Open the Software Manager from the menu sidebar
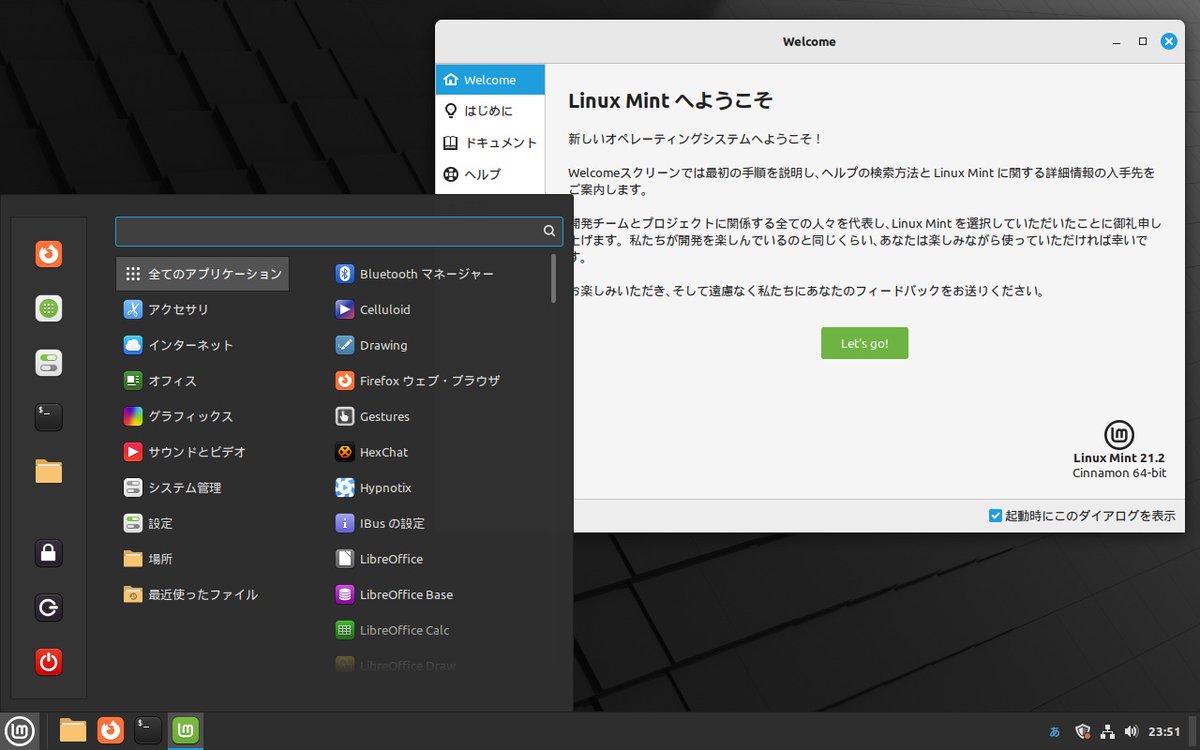The width and height of the screenshot is (1200, 750). pos(48,308)
